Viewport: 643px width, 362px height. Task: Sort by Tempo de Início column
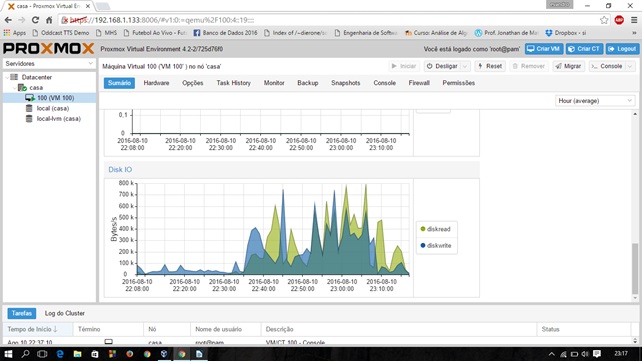pyautogui.click(x=38, y=329)
